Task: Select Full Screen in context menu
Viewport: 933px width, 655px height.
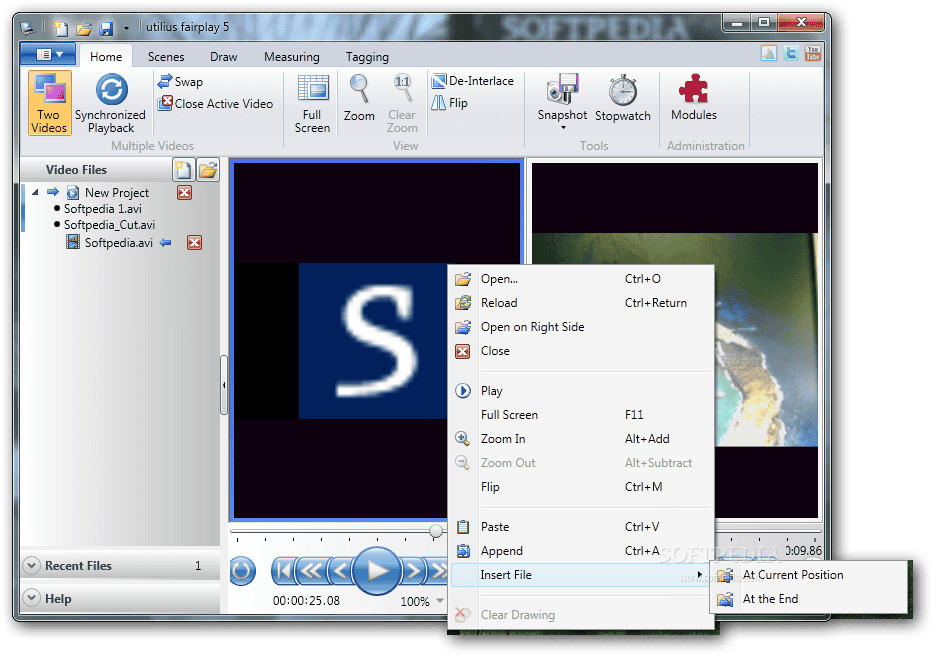Action: [581, 415]
